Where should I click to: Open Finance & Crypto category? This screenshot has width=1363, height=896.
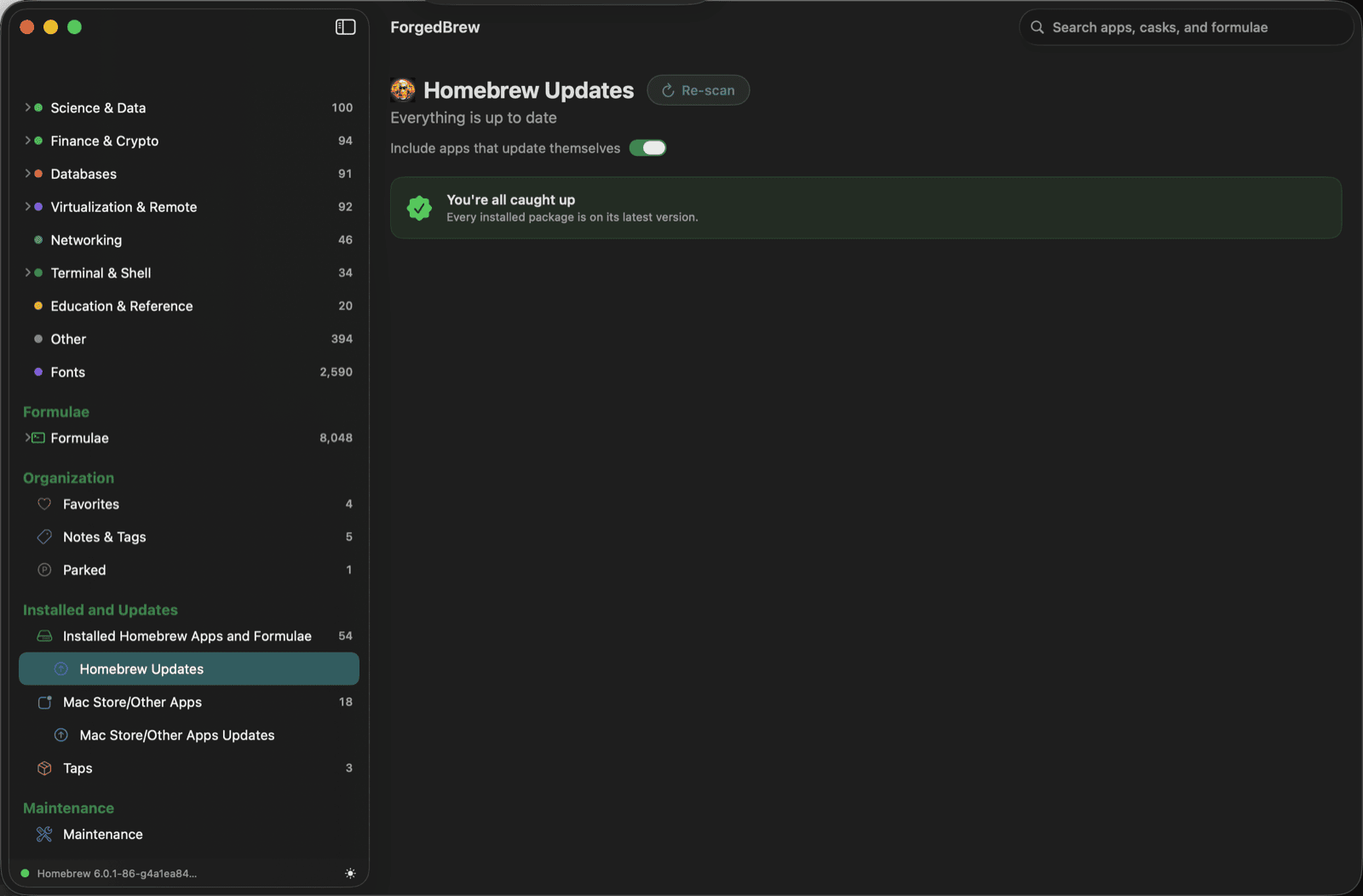click(x=189, y=141)
